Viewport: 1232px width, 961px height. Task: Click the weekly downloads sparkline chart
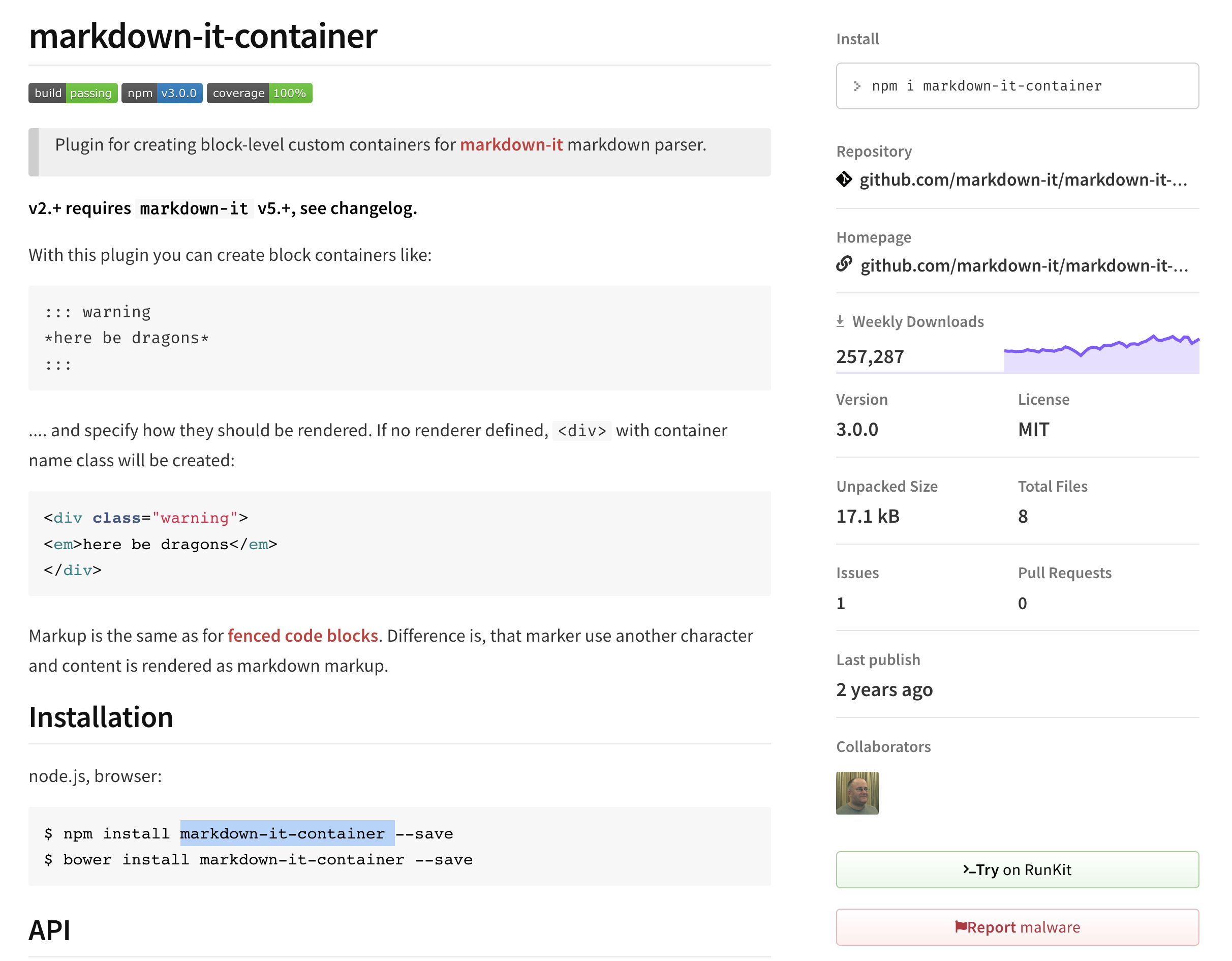coord(1101,354)
